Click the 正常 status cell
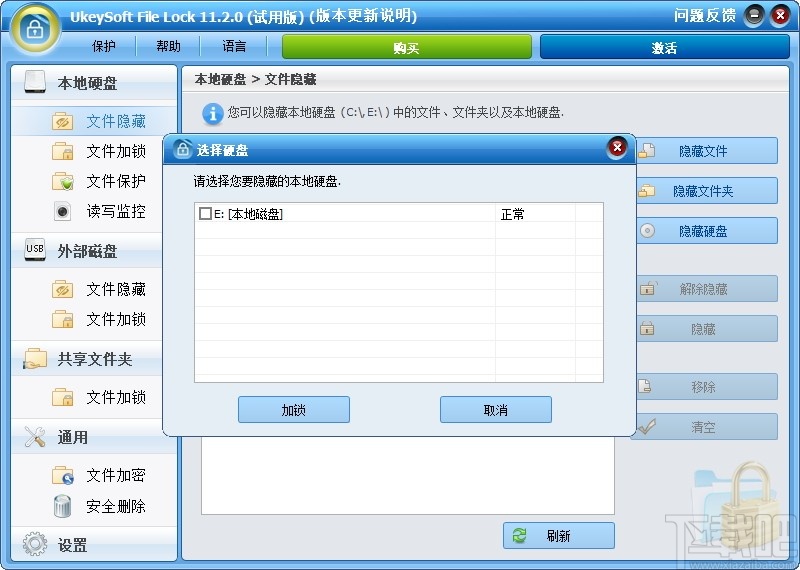 click(x=512, y=214)
